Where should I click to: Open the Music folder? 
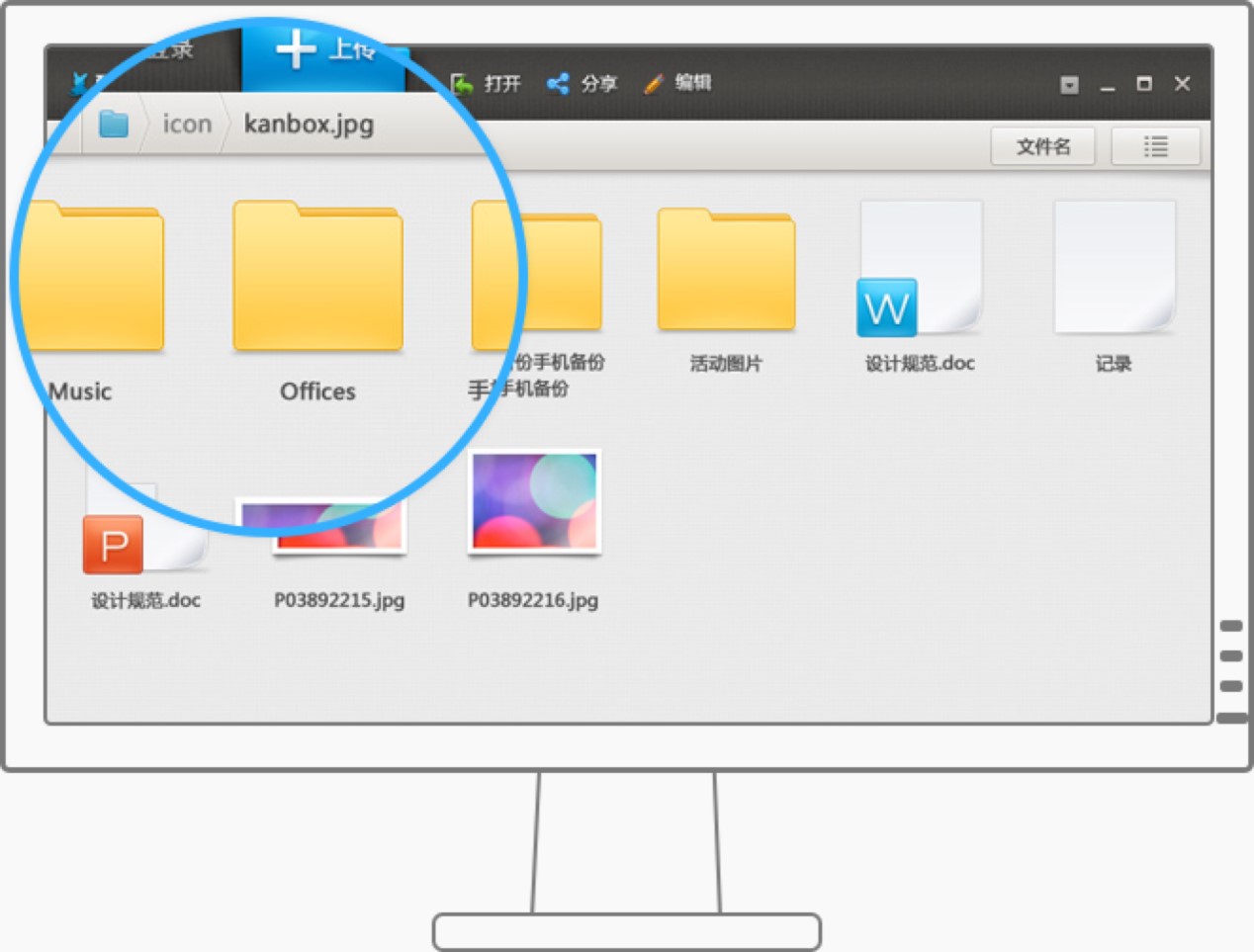coord(95,276)
